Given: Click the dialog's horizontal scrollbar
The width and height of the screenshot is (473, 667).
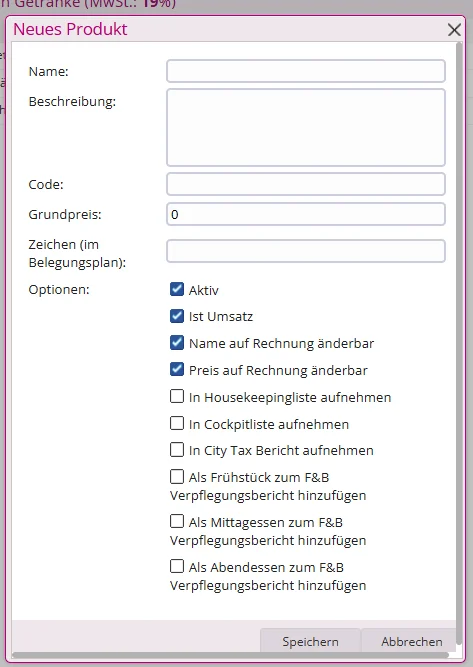Looking at the screenshot, I should click(230, 655).
